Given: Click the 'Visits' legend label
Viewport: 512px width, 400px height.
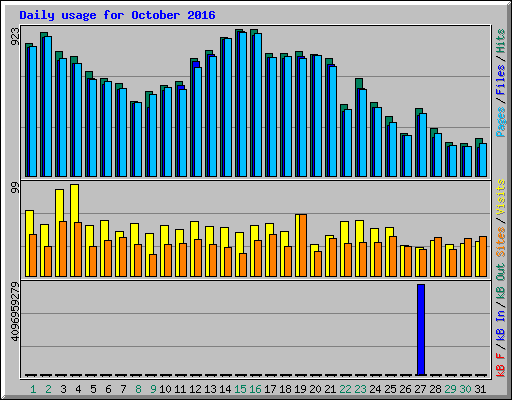Looking at the screenshot, I should [501, 197].
